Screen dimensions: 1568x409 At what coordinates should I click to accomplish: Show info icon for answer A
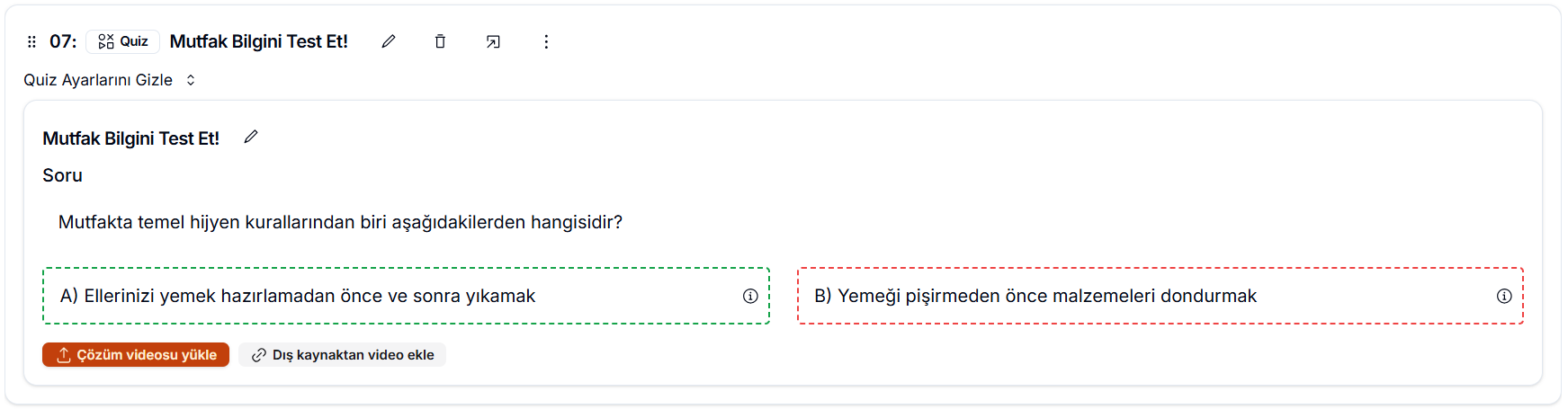pos(750,296)
